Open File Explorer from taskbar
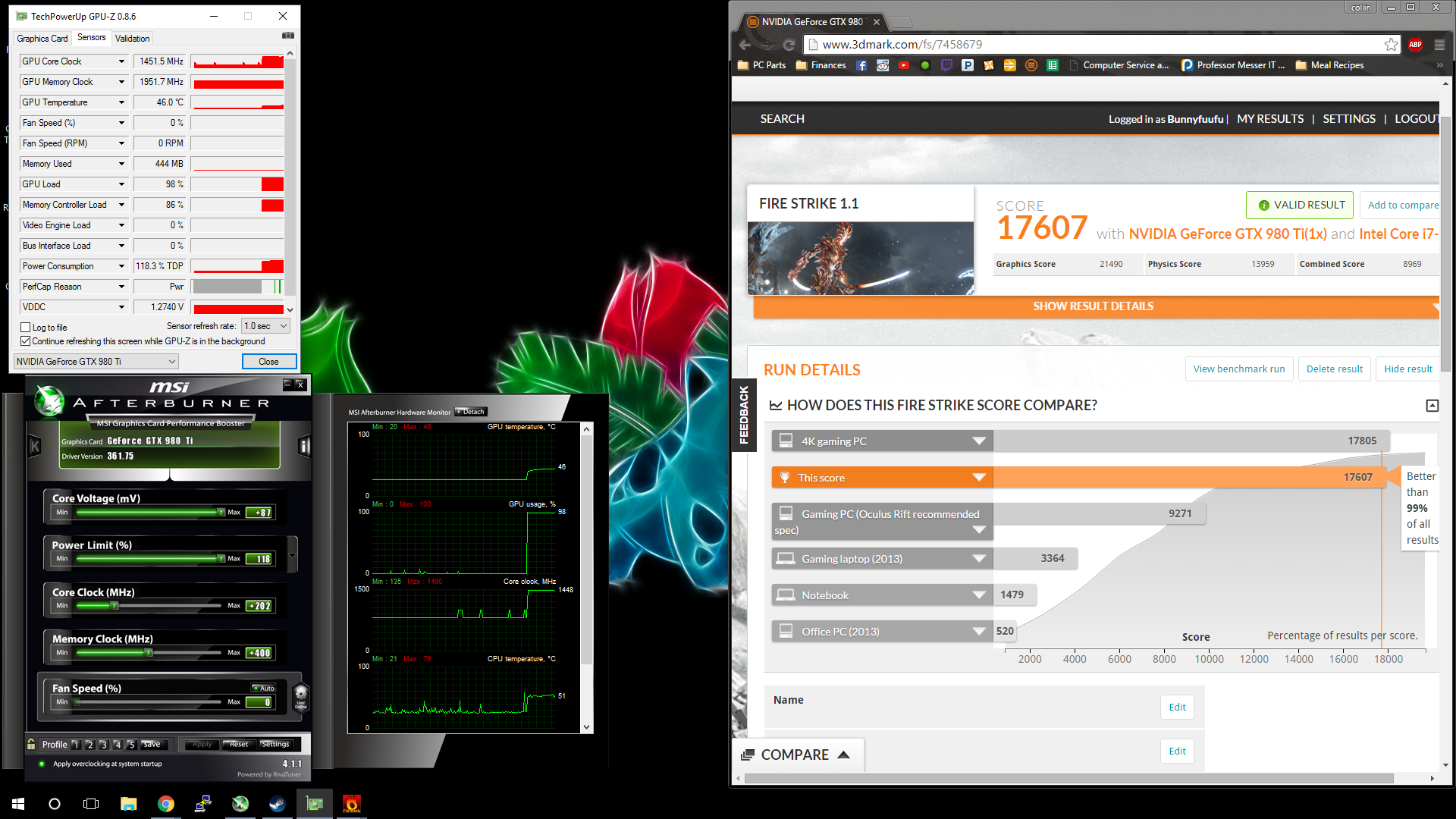The width and height of the screenshot is (1456, 819). (x=128, y=803)
